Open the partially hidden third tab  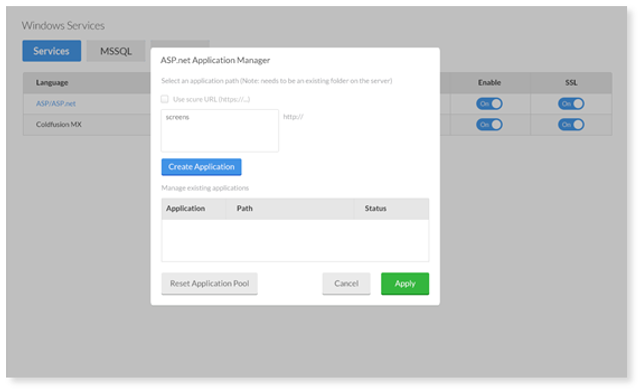click(x=180, y=44)
